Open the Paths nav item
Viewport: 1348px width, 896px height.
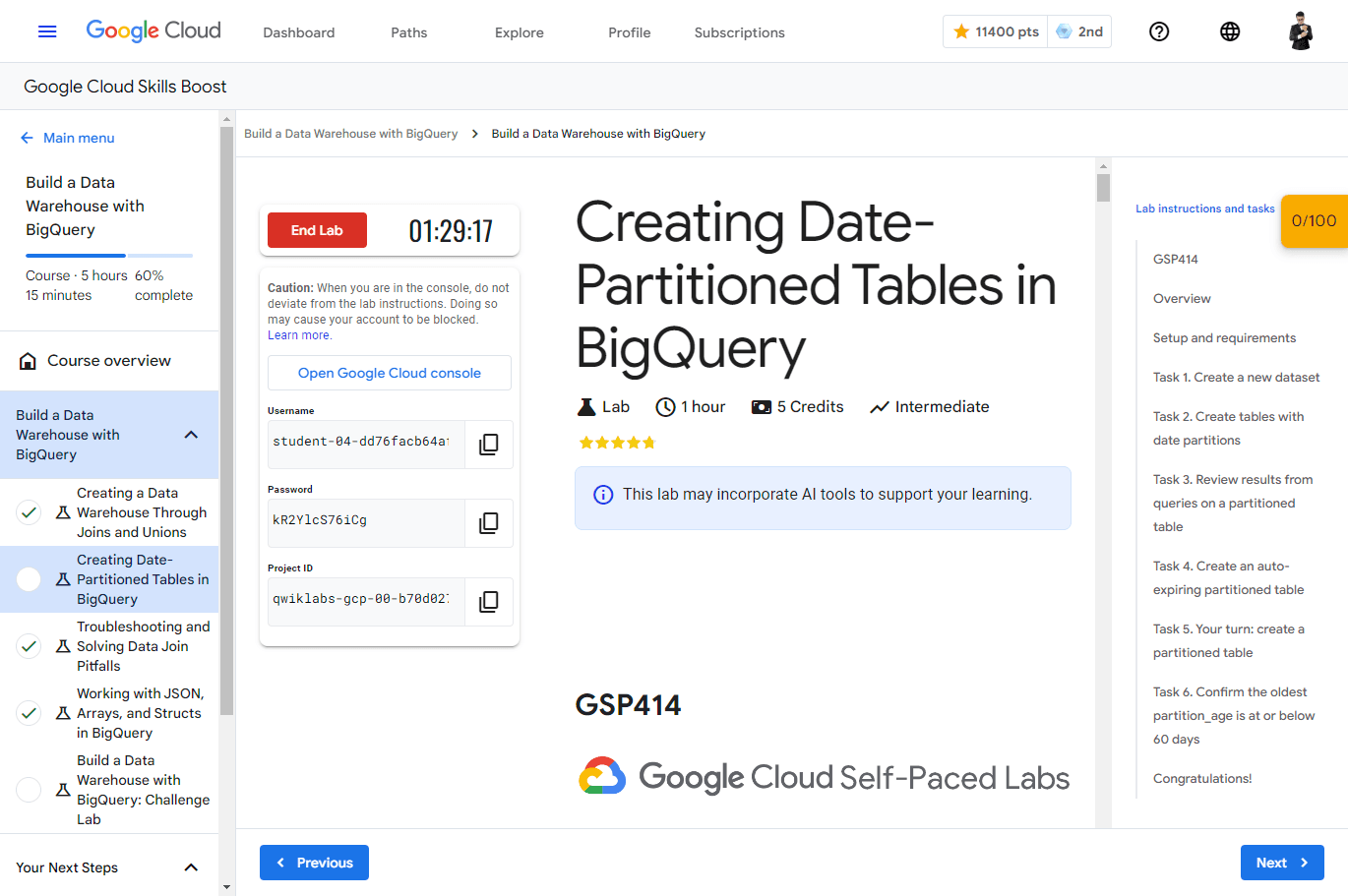(x=409, y=32)
